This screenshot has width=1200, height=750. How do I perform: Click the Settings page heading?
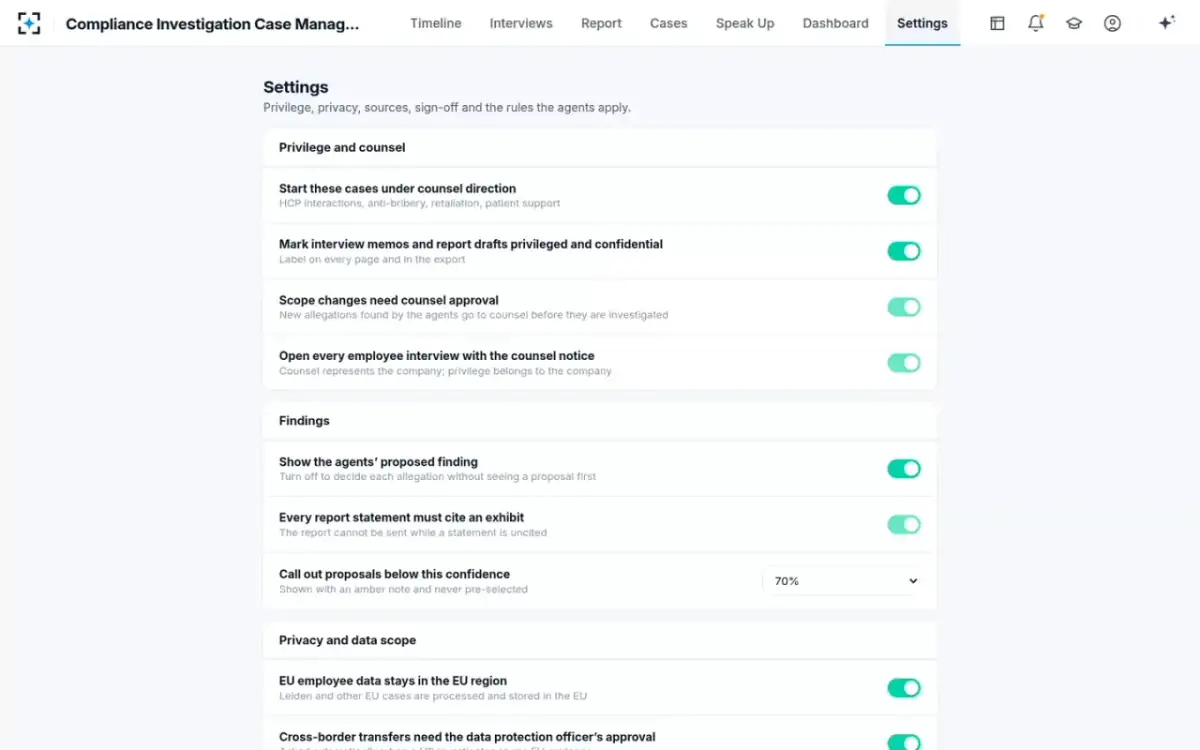click(296, 87)
